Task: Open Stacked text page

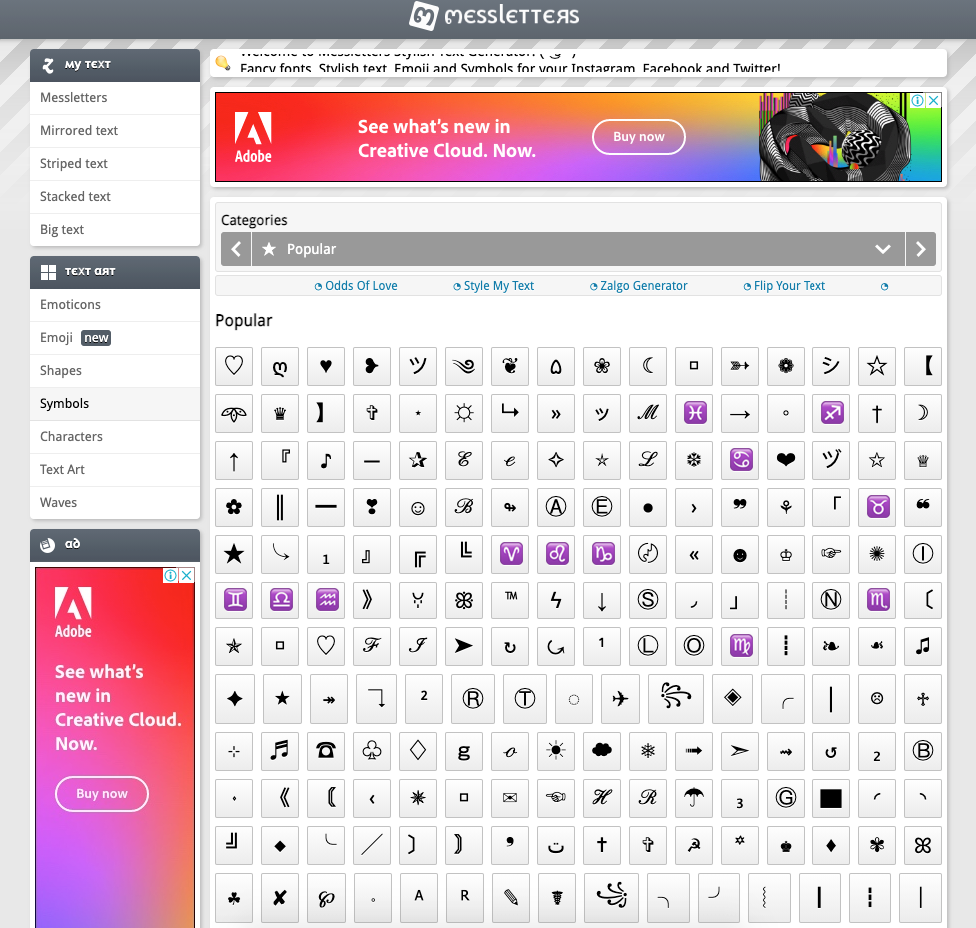Action: coord(115,197)
